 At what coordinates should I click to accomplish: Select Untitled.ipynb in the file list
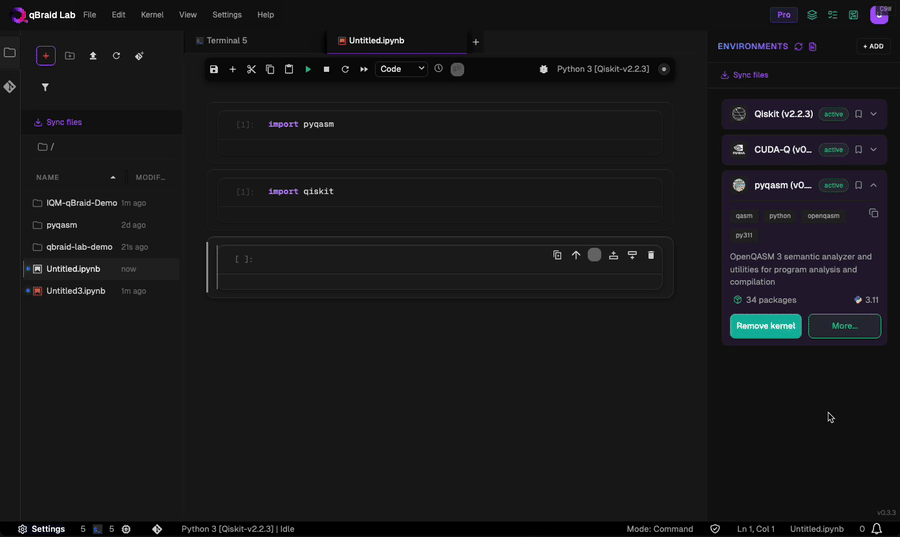click(x=101, y=268)
